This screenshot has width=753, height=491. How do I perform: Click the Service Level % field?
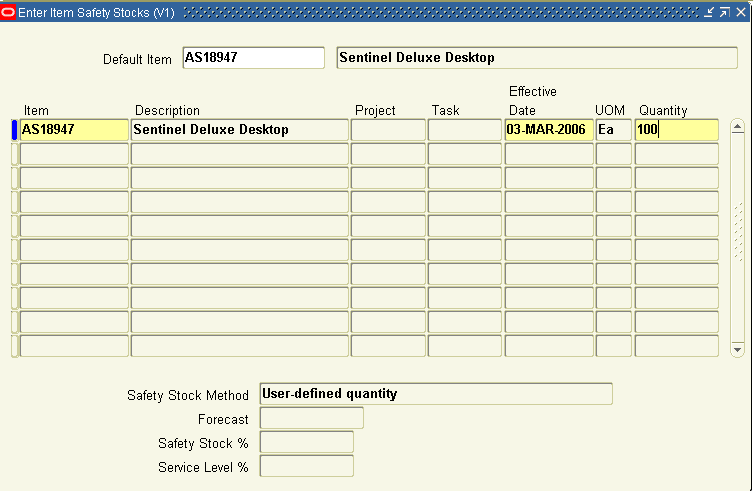tap(307, 466)
